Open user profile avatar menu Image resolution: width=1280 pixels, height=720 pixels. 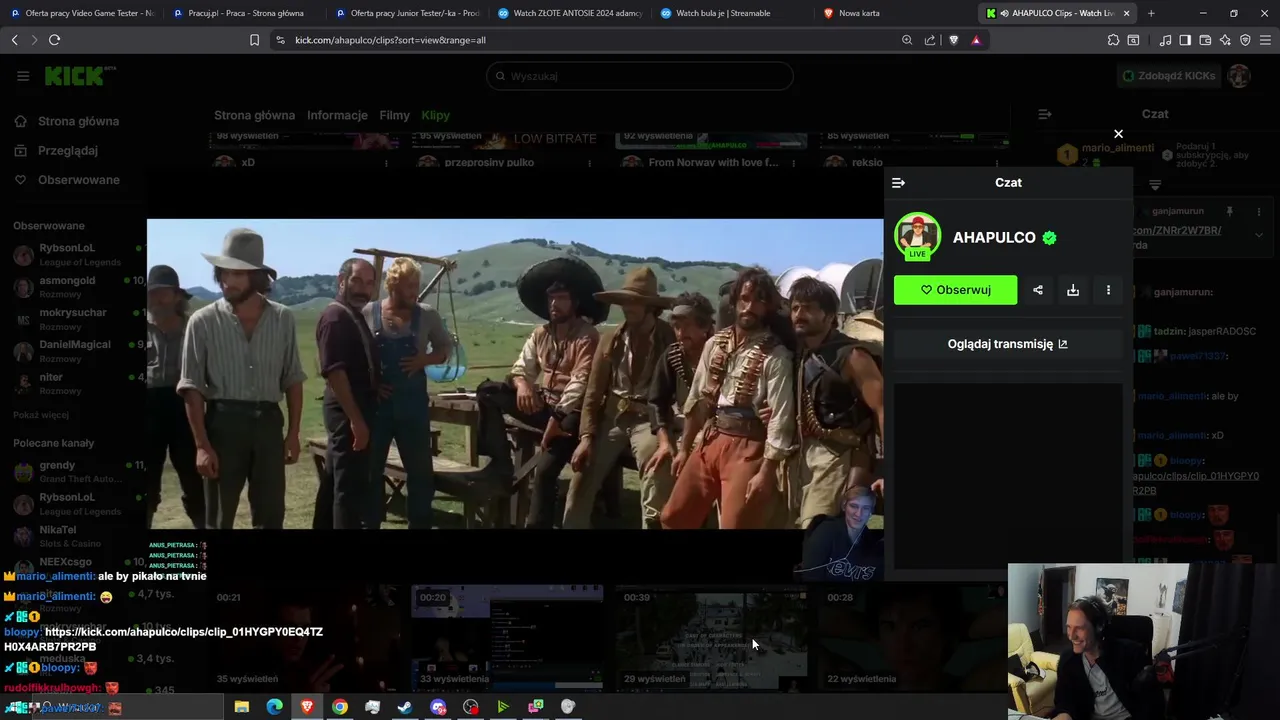click(x=1239, y=76)
